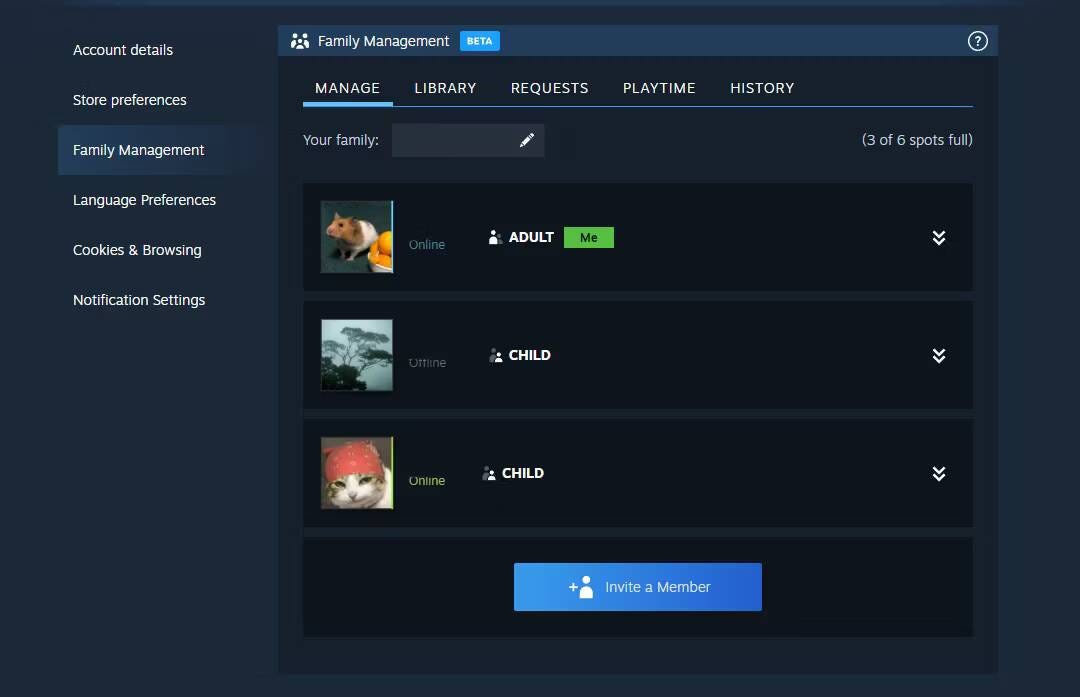Expand the online child's options chevron
1080x697 pixels.
pyautogui.click(x=938, y=473)
